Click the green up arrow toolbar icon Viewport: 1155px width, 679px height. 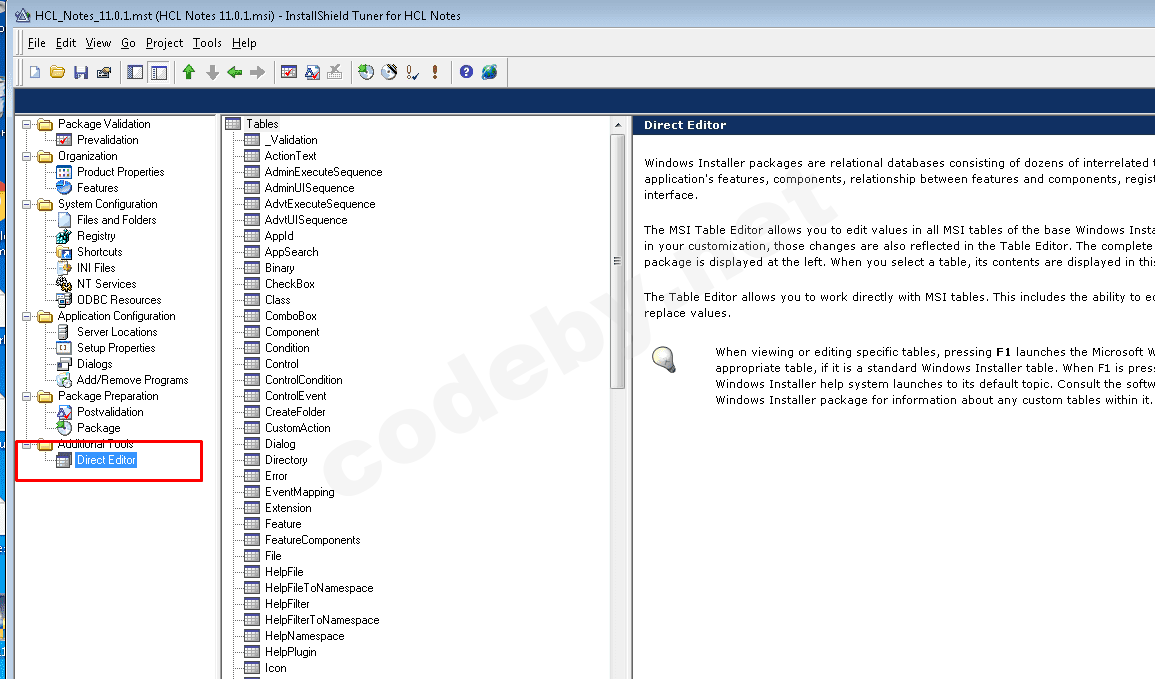pos(189,72)
